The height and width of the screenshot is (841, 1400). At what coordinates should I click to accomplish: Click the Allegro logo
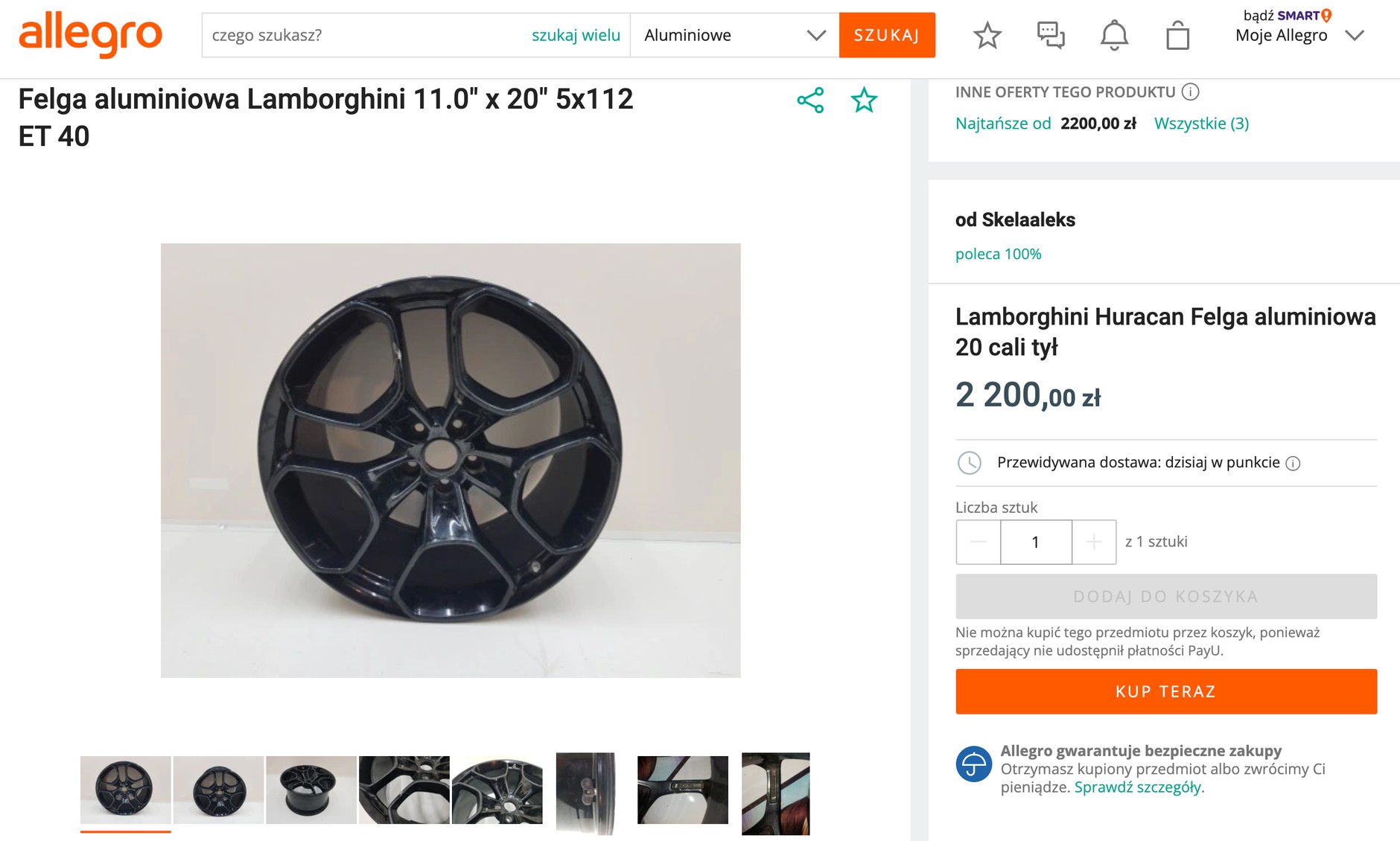pos(90,34)
